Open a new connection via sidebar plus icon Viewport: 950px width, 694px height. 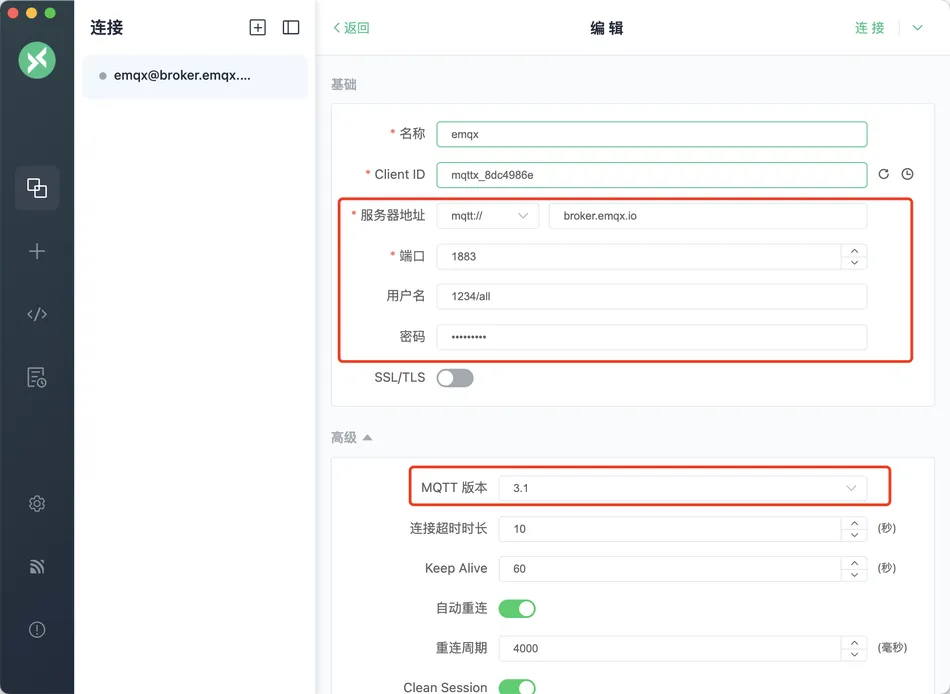coord(36,251)
